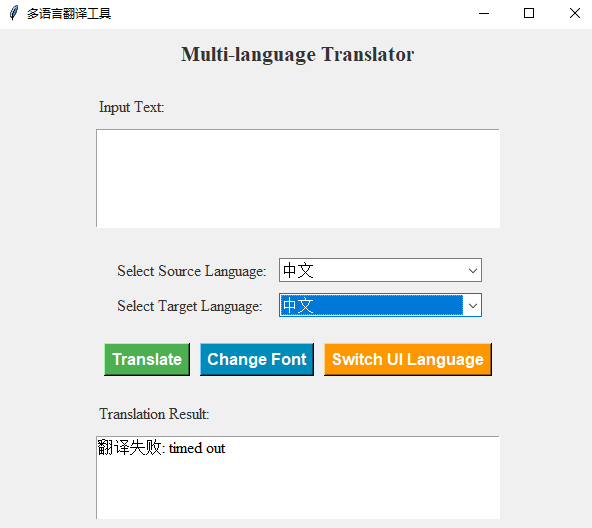Click inside the Translation Result box
The width and height of the screenshot is (592, 528).
coord(298,477)
